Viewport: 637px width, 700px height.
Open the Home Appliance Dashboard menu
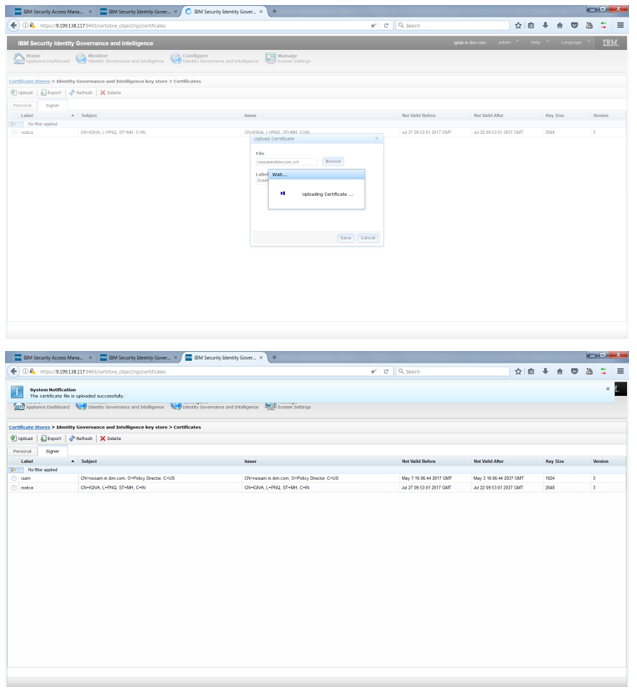pos(42,58)
